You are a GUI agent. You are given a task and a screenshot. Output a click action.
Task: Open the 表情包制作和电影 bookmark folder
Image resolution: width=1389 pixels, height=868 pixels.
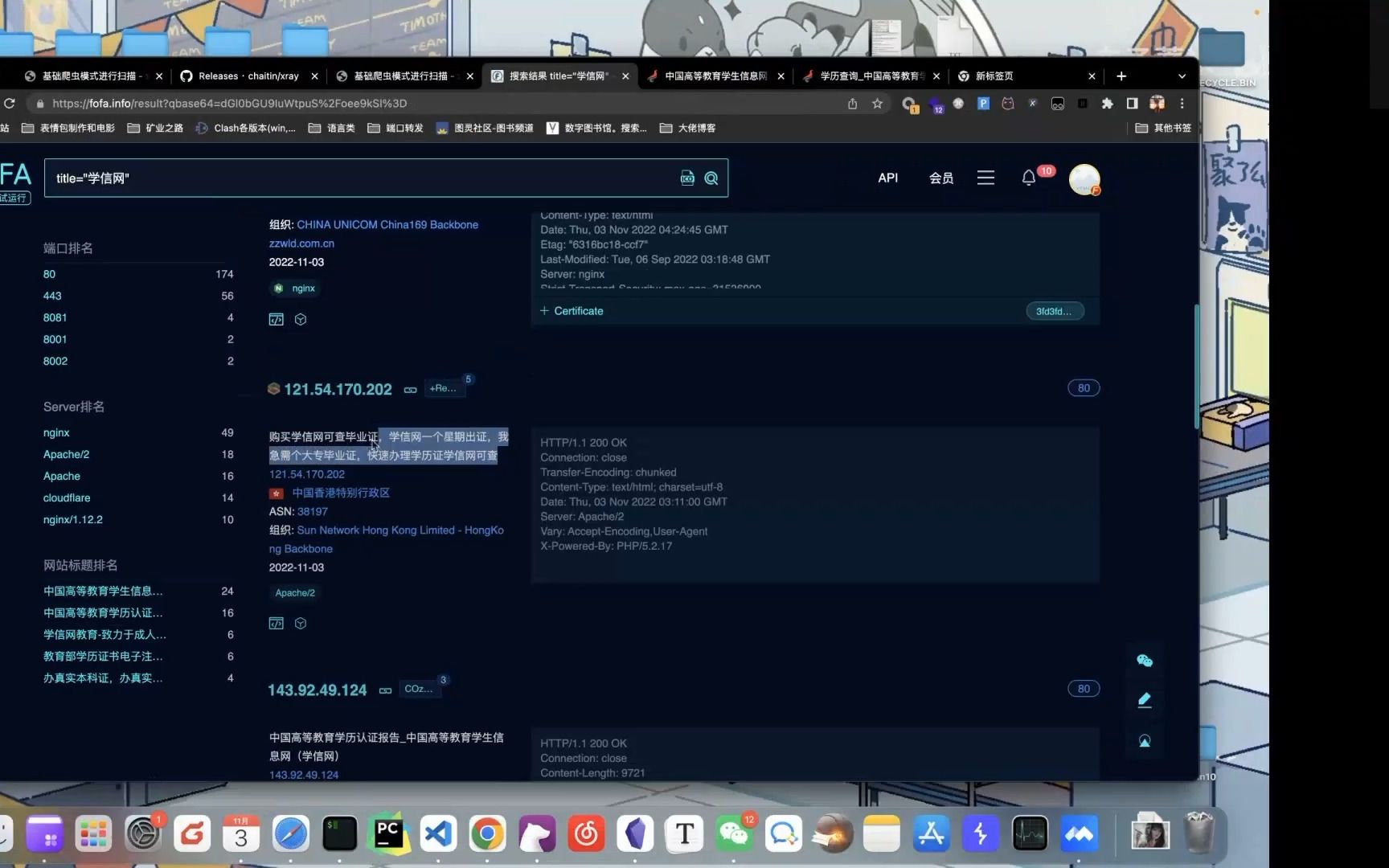(x=68, y=128)
